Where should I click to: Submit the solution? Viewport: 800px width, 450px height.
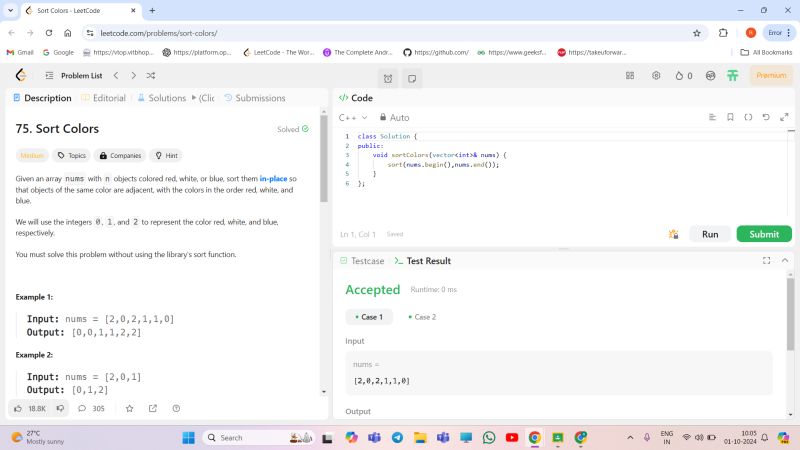coord(764,234)
